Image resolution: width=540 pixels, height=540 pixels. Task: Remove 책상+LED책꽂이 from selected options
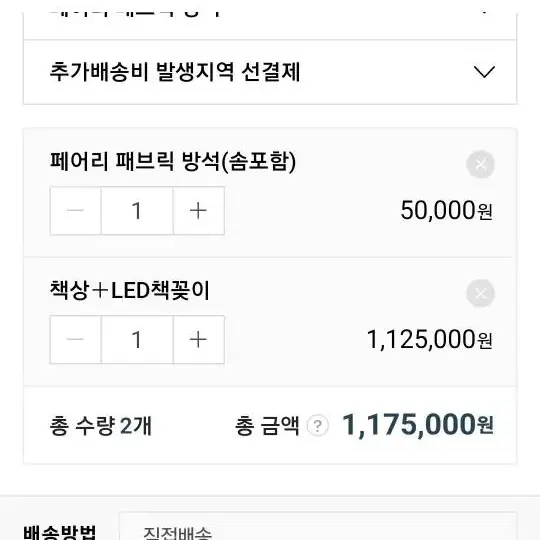(x=480, y=293)
